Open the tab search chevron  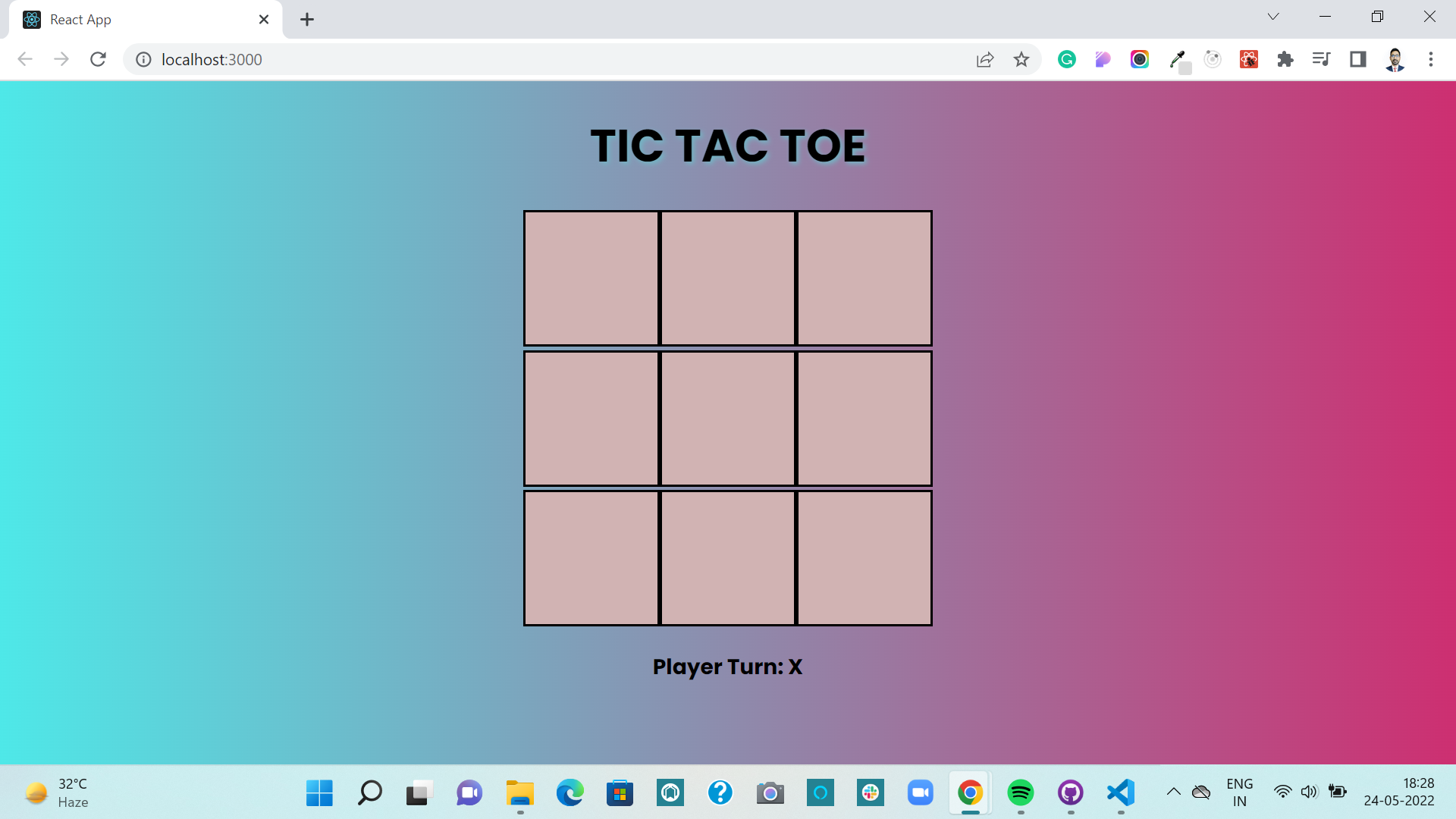click(x=1273, y=16)
